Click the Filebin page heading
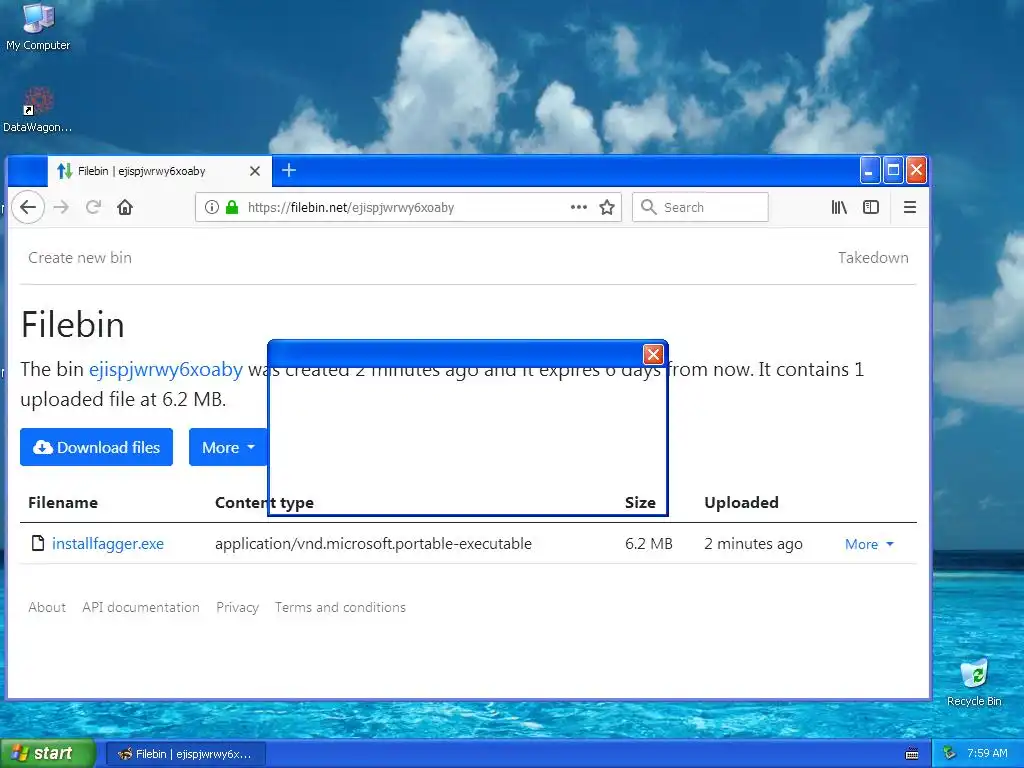Image resolution: width=1024 pixels, height=768 pixels. pos(72,325)
